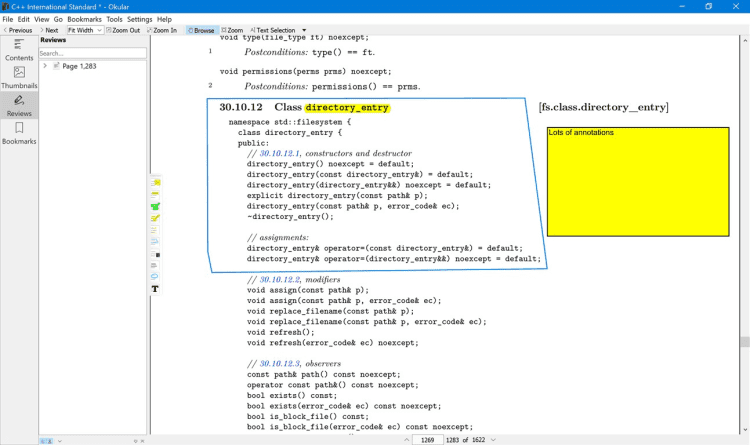
Task: Select the yellow squiggly underline annotation tool
Action: click(x=155, y=230)
